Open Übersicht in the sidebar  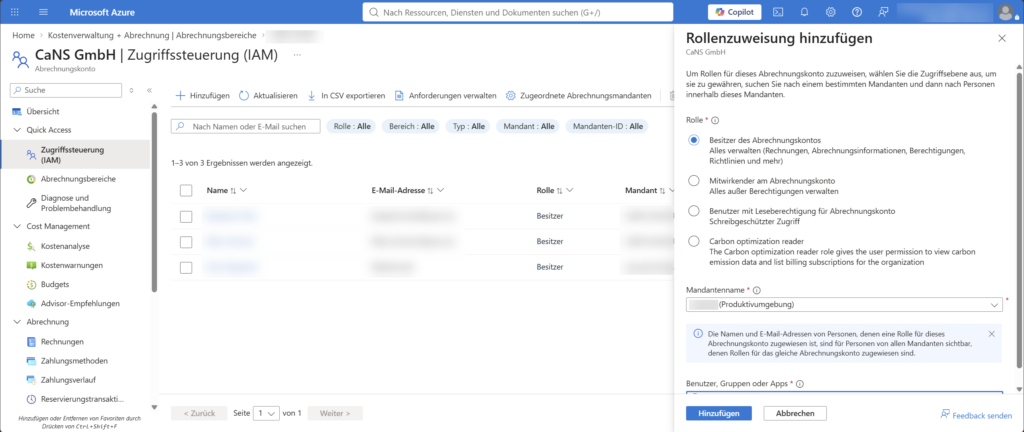[42, 111]
